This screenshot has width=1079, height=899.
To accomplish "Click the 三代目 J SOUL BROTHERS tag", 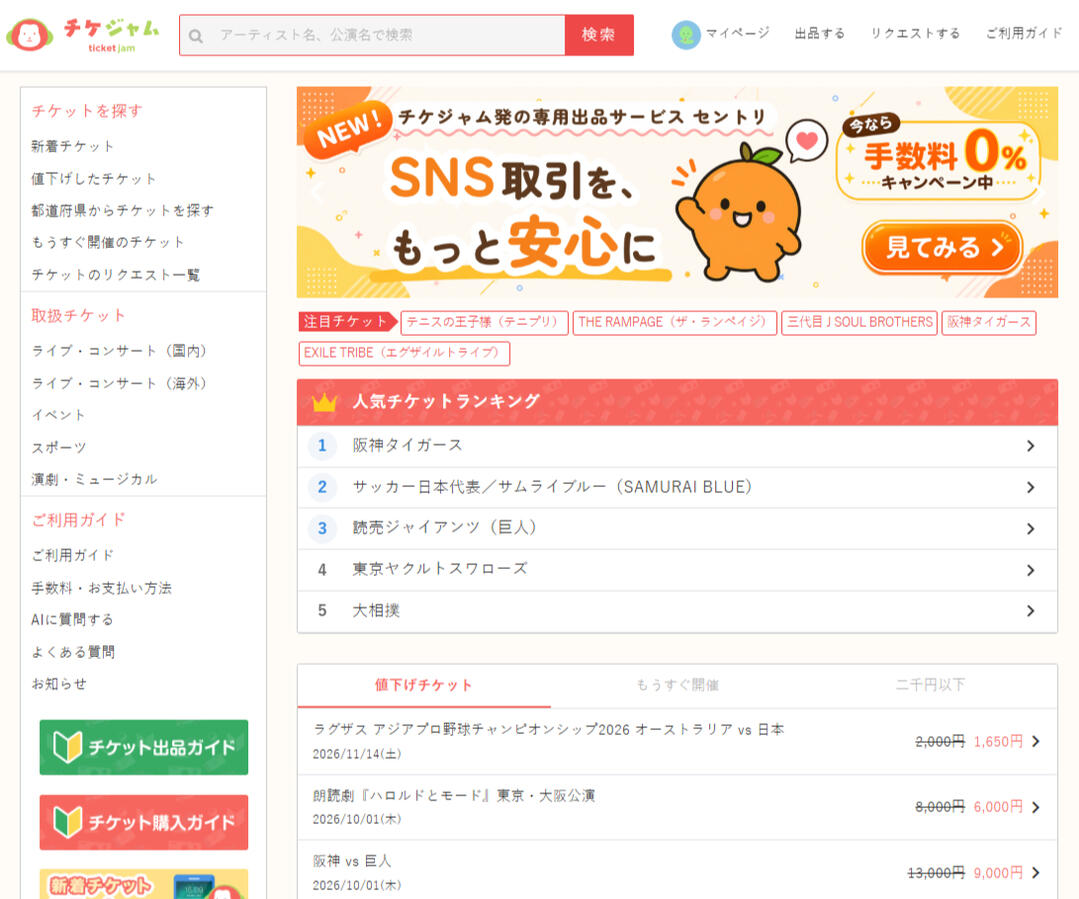I will click(859, 322).
